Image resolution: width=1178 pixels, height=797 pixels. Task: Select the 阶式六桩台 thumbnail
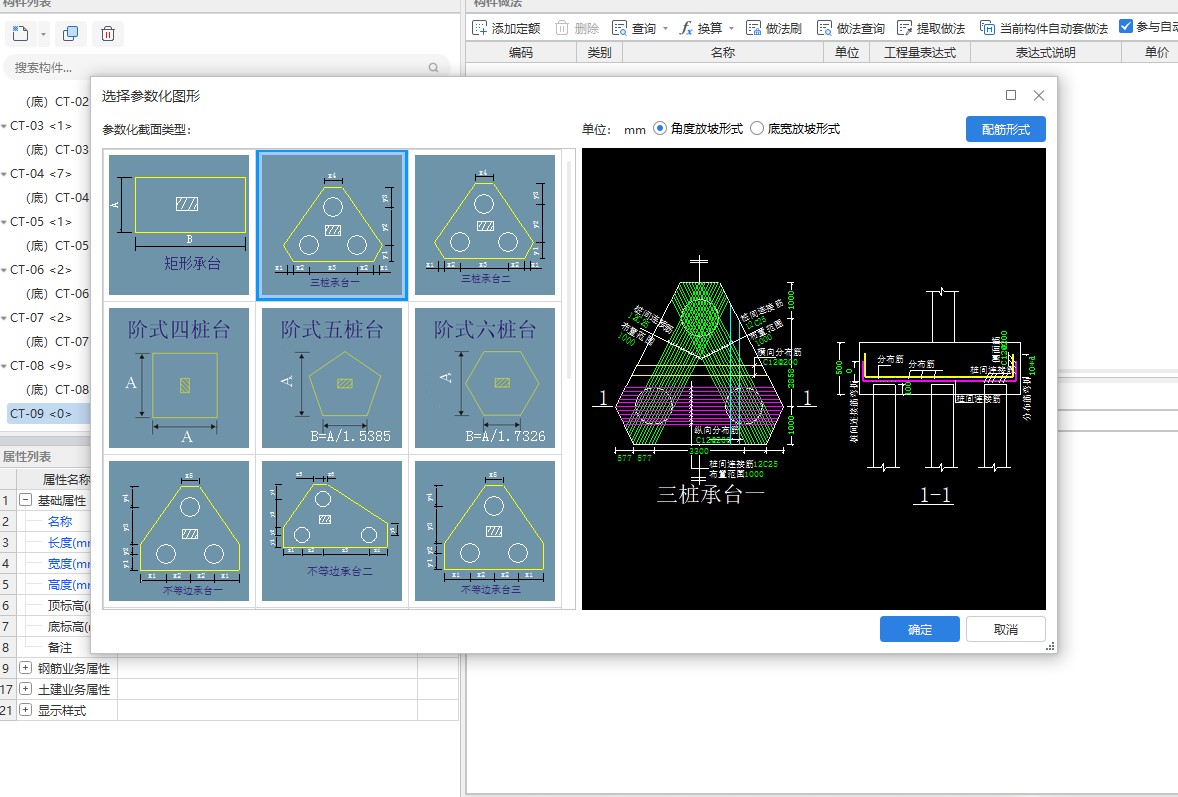[x=485, y=378]
